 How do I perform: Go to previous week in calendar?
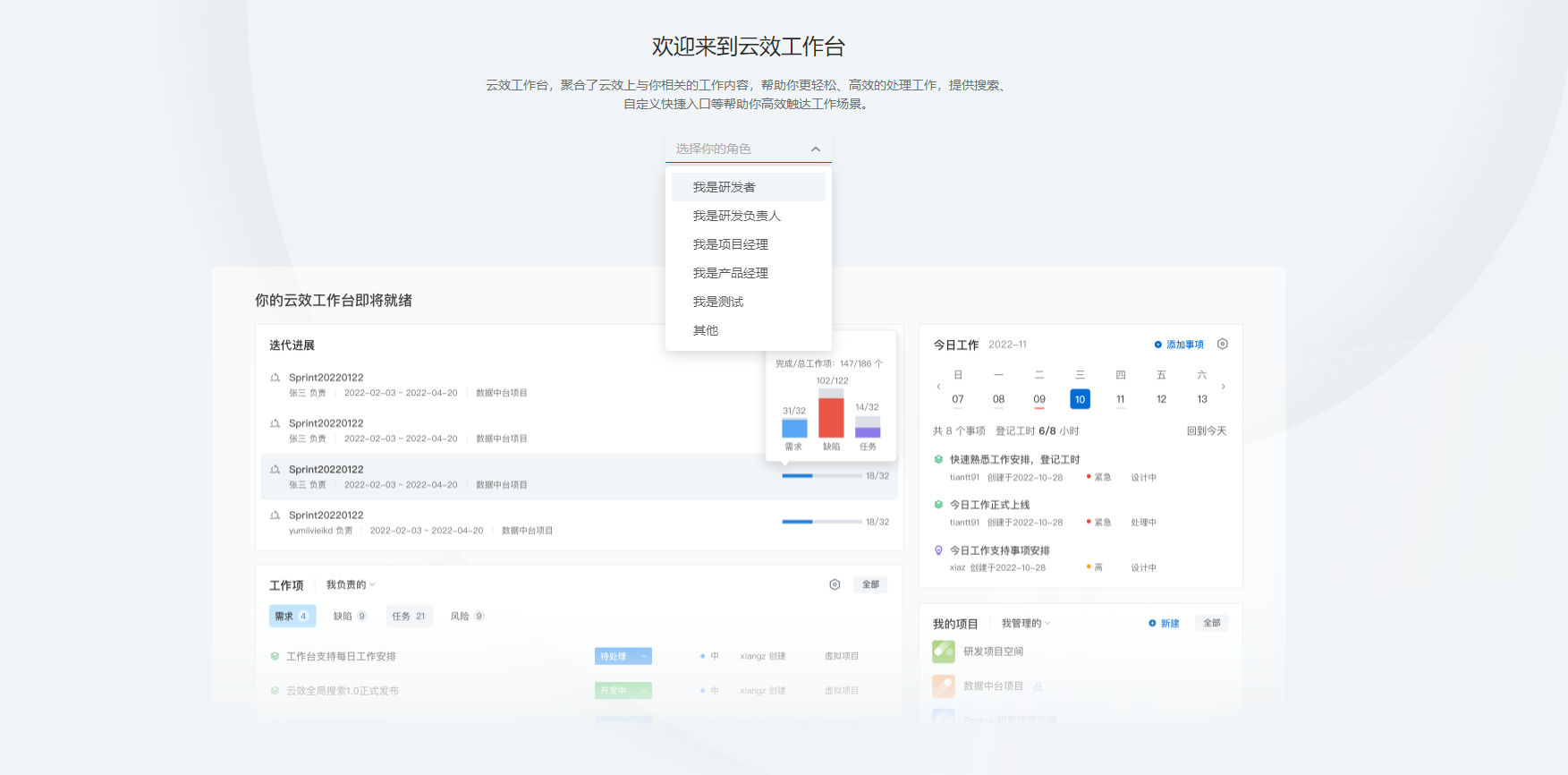tap(938, 387)
